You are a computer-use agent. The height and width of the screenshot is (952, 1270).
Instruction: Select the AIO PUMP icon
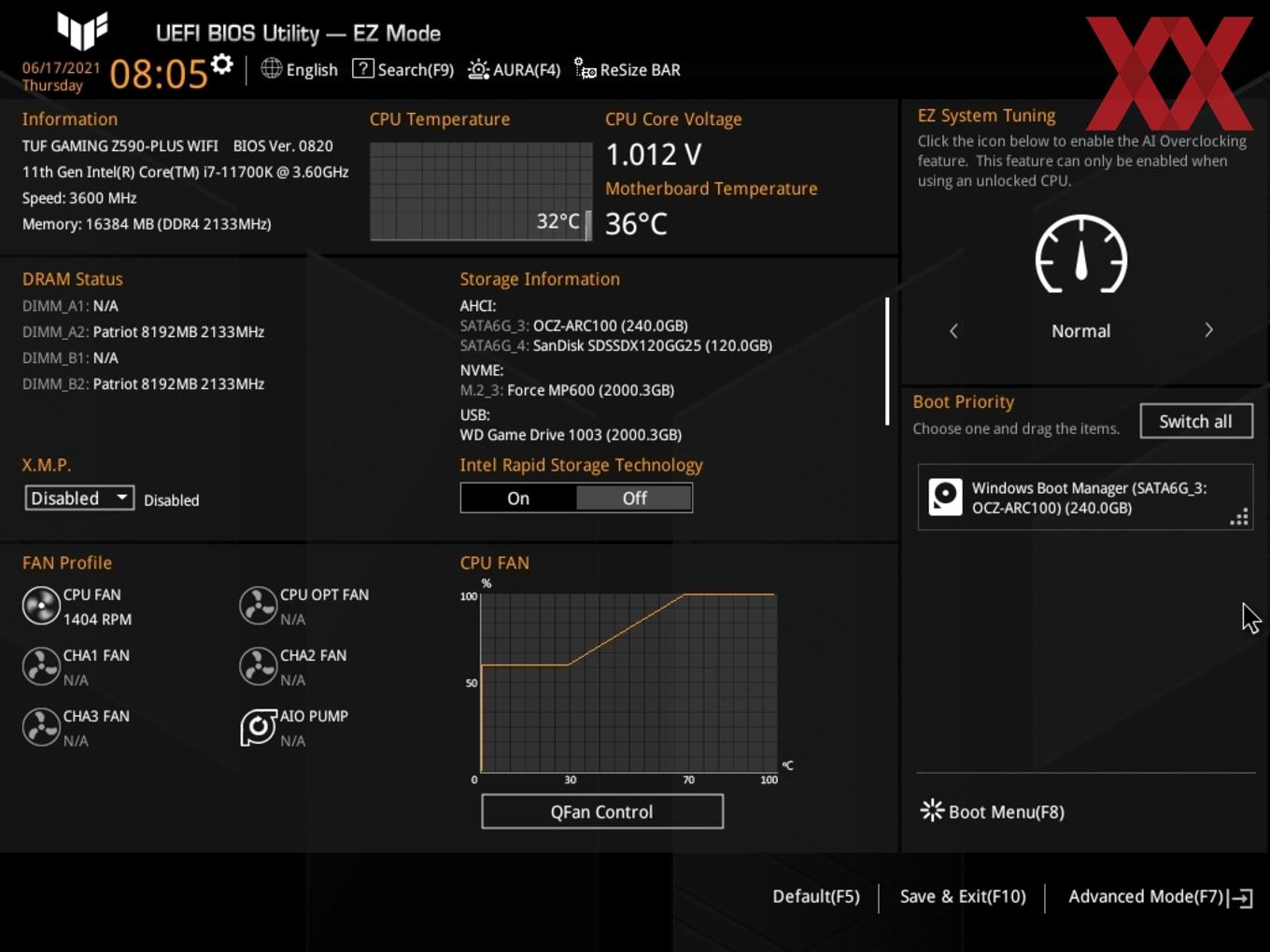click(x=258, y=727)
